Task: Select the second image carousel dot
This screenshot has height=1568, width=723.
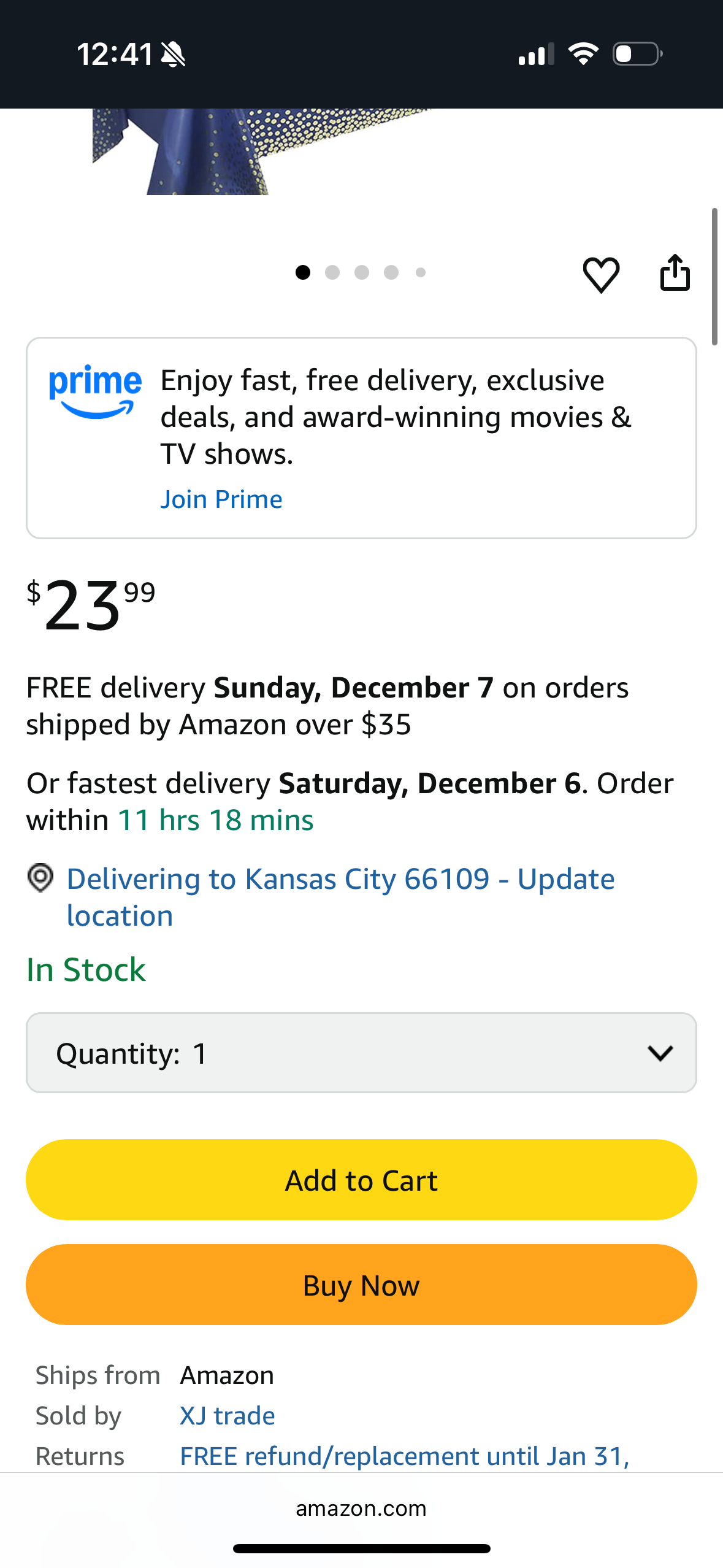Action: click(x=332, y=272)
